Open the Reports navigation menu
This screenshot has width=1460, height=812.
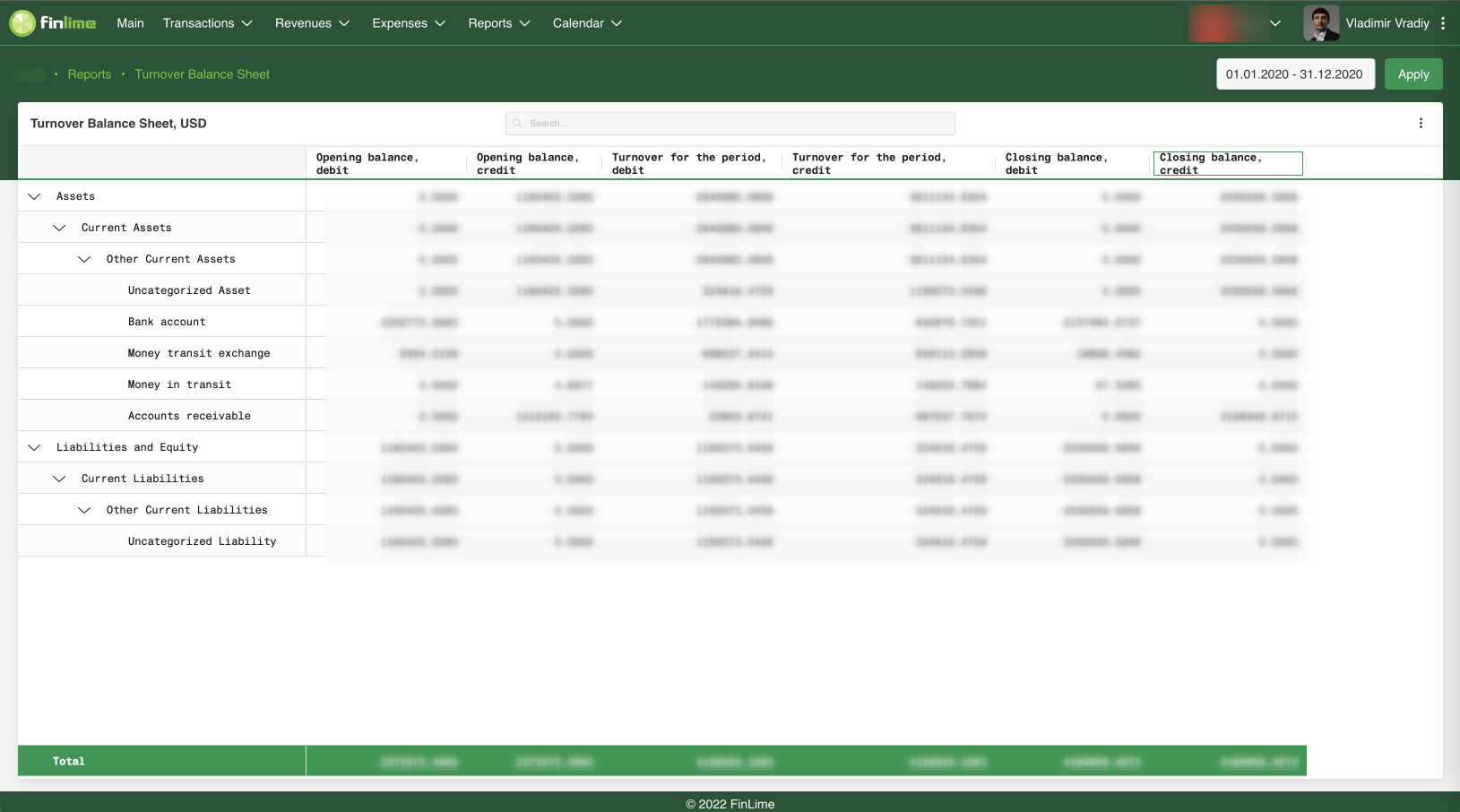coord(498,23)
